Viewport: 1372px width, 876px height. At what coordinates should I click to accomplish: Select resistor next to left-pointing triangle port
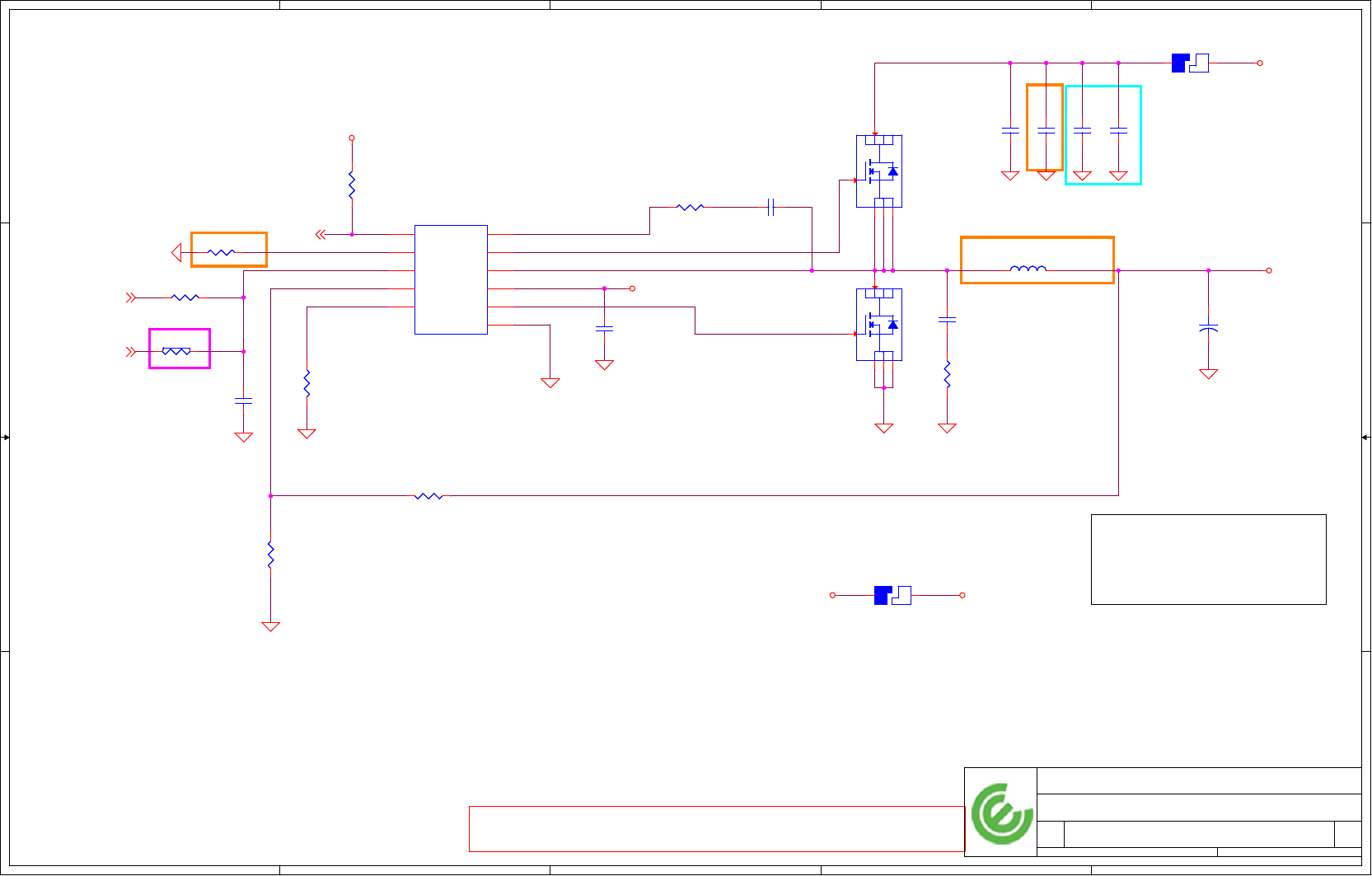coord(221,252)
